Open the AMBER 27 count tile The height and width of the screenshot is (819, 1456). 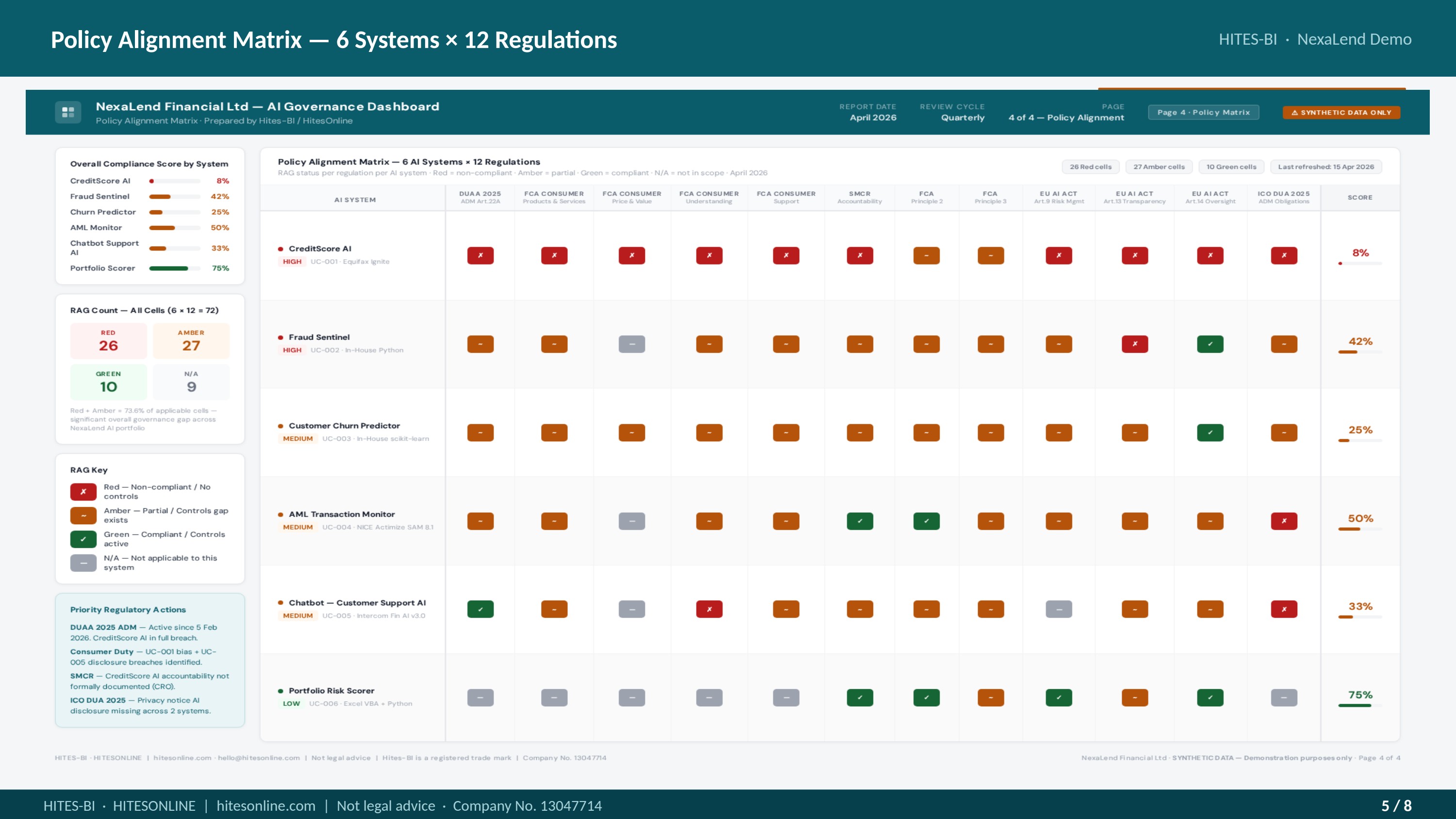[x=191, y=341]
